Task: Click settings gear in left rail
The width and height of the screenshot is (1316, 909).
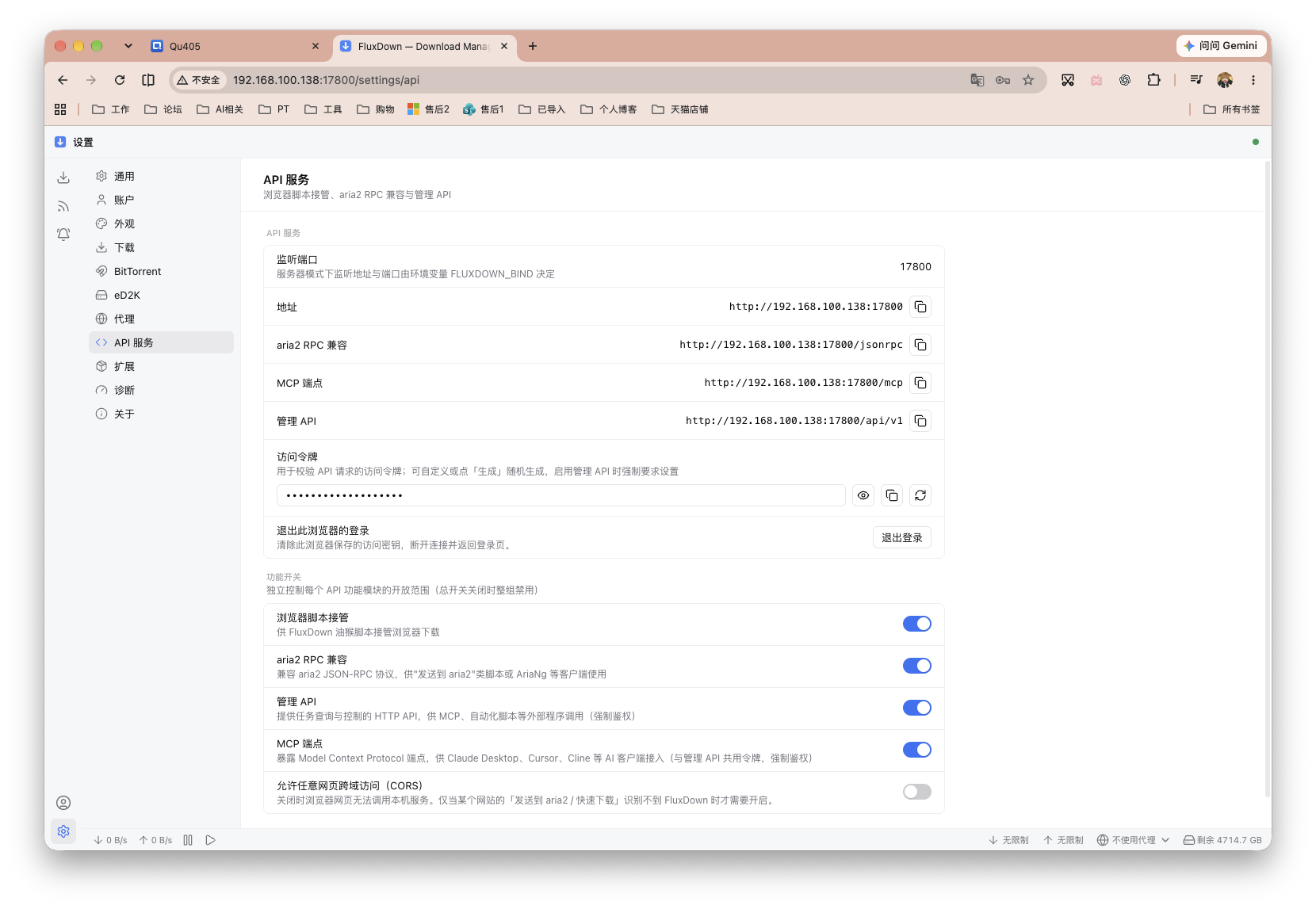Action: [63, 831]
